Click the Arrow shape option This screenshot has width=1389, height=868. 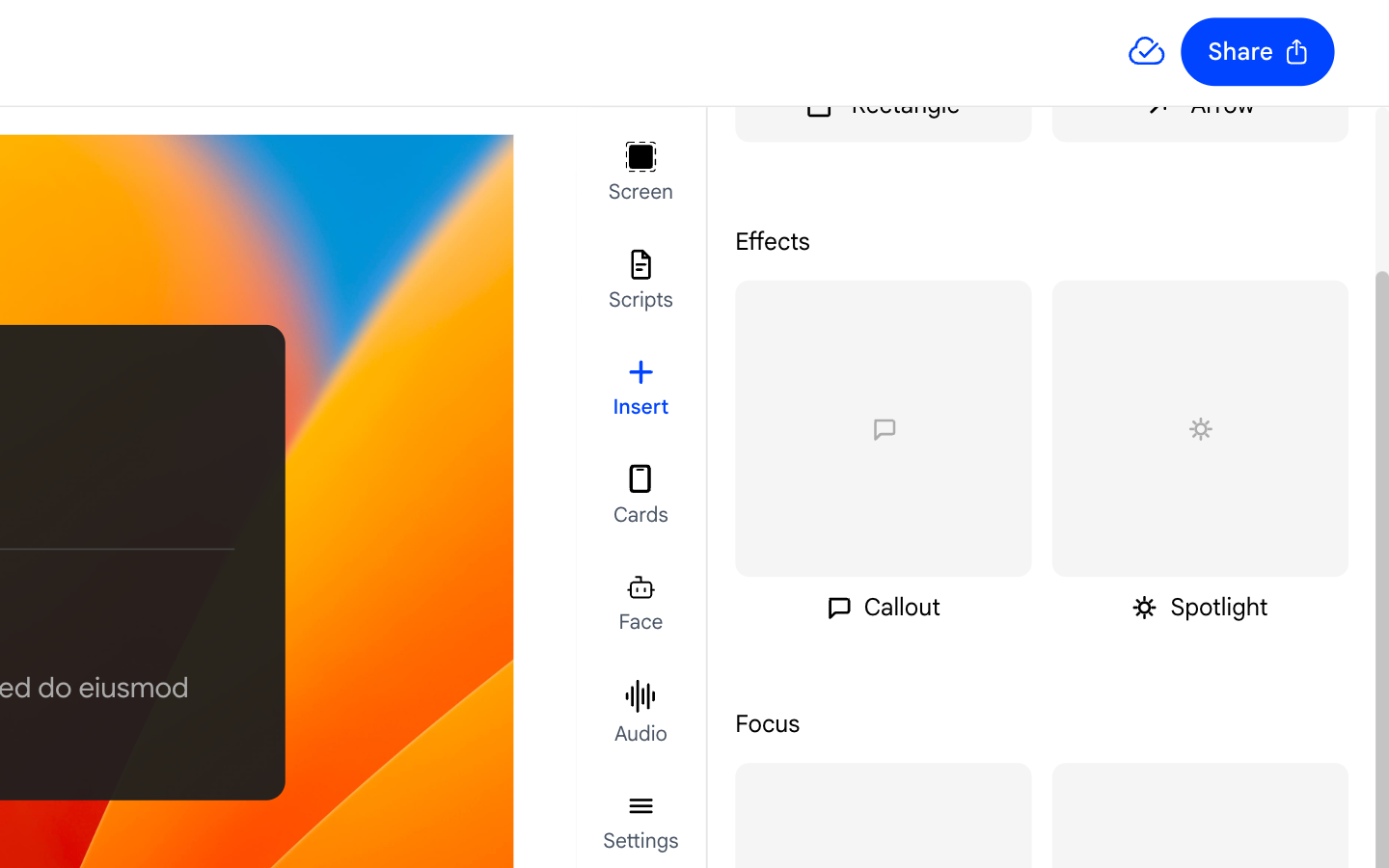1200,123
